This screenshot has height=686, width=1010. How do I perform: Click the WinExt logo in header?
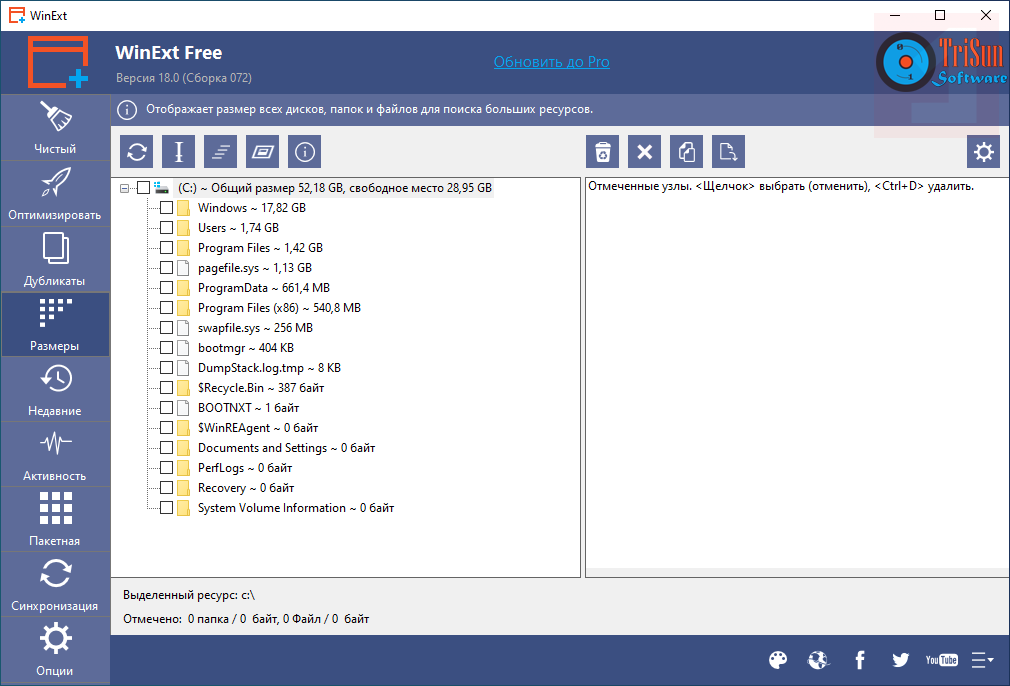tap(58, 62)
